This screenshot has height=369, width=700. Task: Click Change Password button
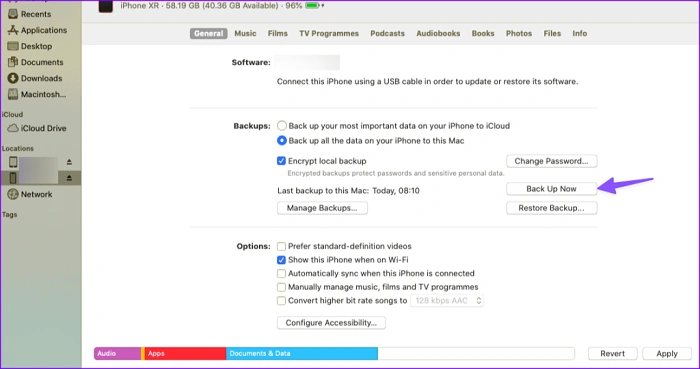(551, 161)
